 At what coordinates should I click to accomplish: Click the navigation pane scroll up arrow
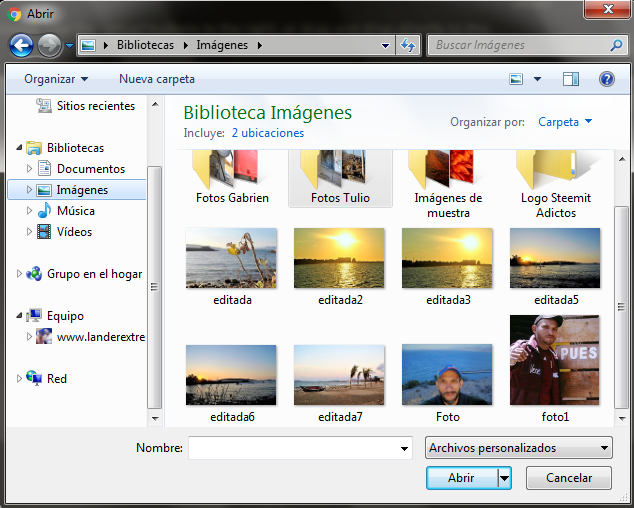point(155,104)
